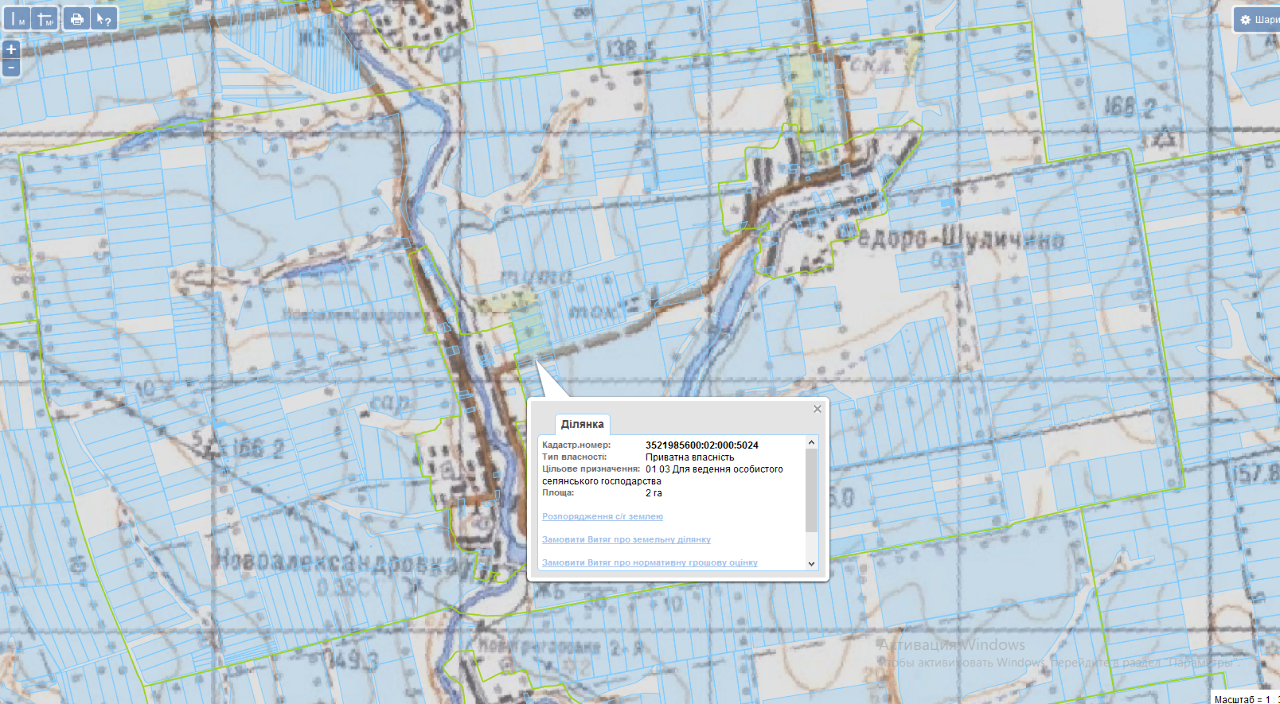Activate the identify parcel info tool

(x=104, y=19)
